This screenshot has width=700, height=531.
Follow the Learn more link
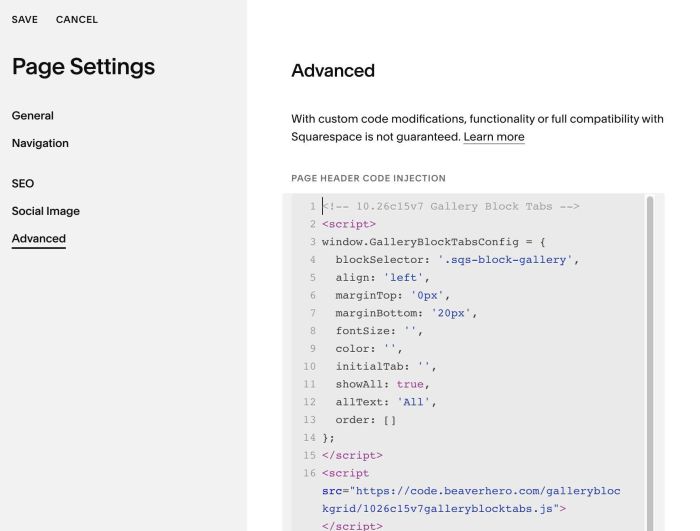click(494, 137)
